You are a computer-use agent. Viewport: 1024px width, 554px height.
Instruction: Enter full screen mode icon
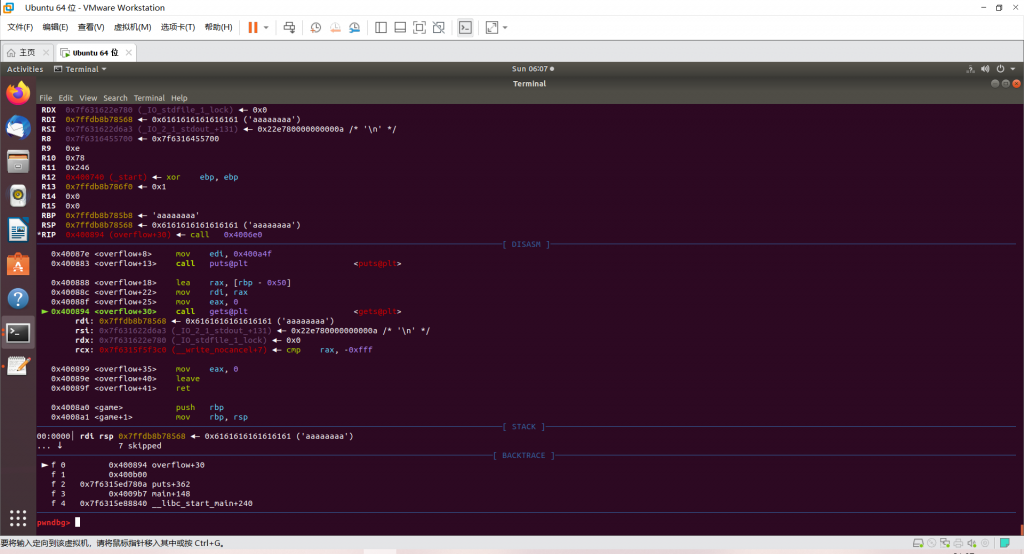click(419, 27)
